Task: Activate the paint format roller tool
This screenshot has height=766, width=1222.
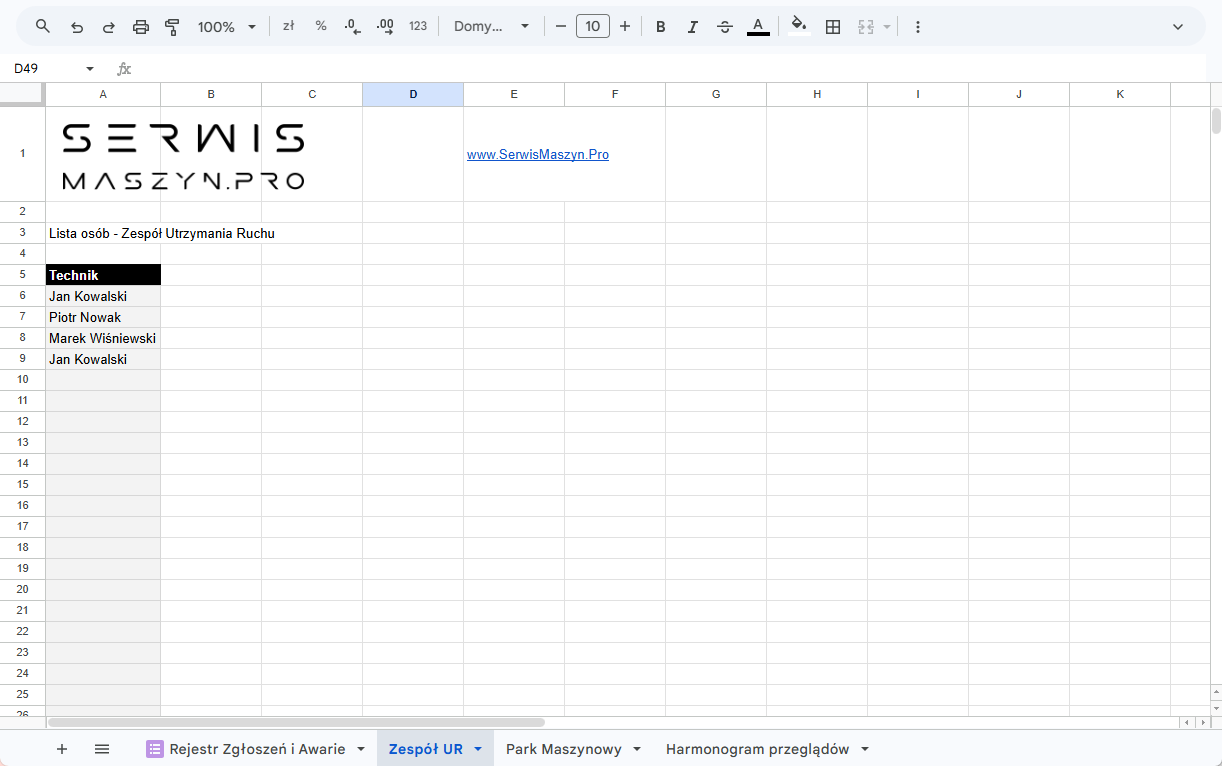Action: [172, 26]
